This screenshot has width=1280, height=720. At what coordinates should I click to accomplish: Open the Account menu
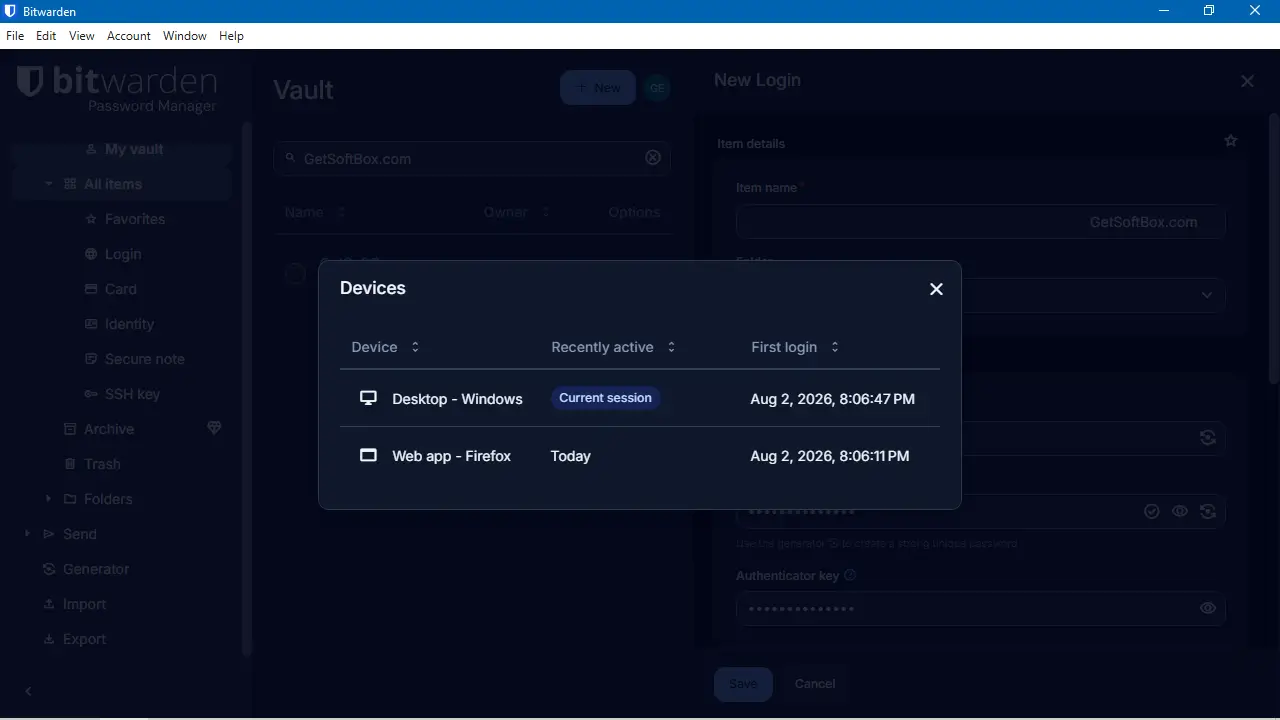129,36
